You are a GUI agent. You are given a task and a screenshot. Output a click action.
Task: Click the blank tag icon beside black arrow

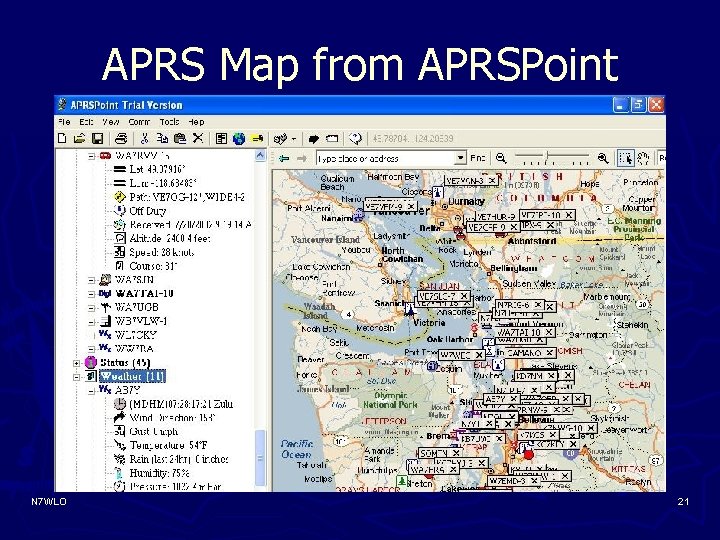coord(332,138)
